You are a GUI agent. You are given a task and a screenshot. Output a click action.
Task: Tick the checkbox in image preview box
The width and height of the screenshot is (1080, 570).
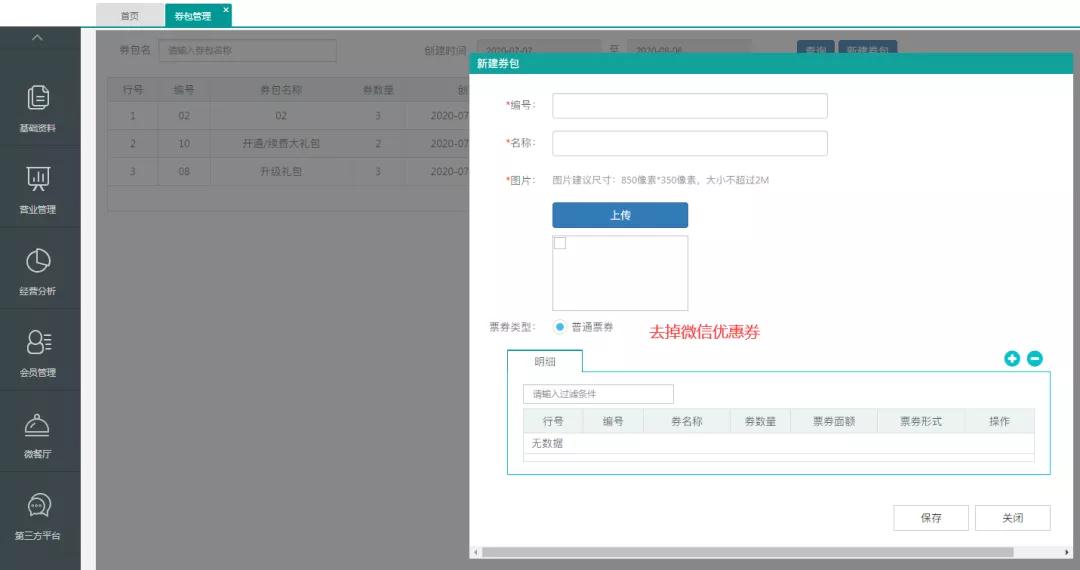pyautogui.click(x=560, y=243)
